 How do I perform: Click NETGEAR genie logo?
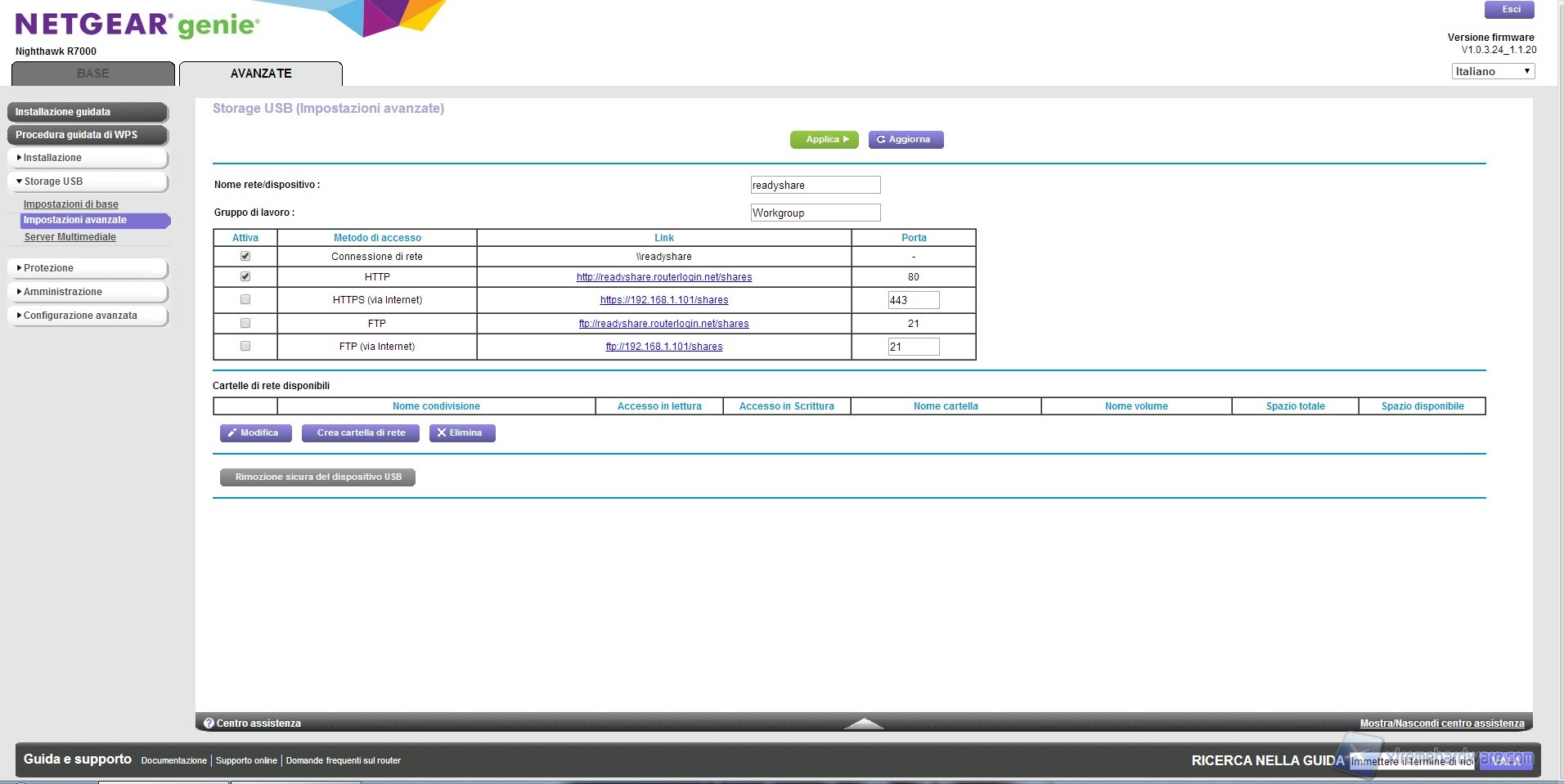point(137,25)
